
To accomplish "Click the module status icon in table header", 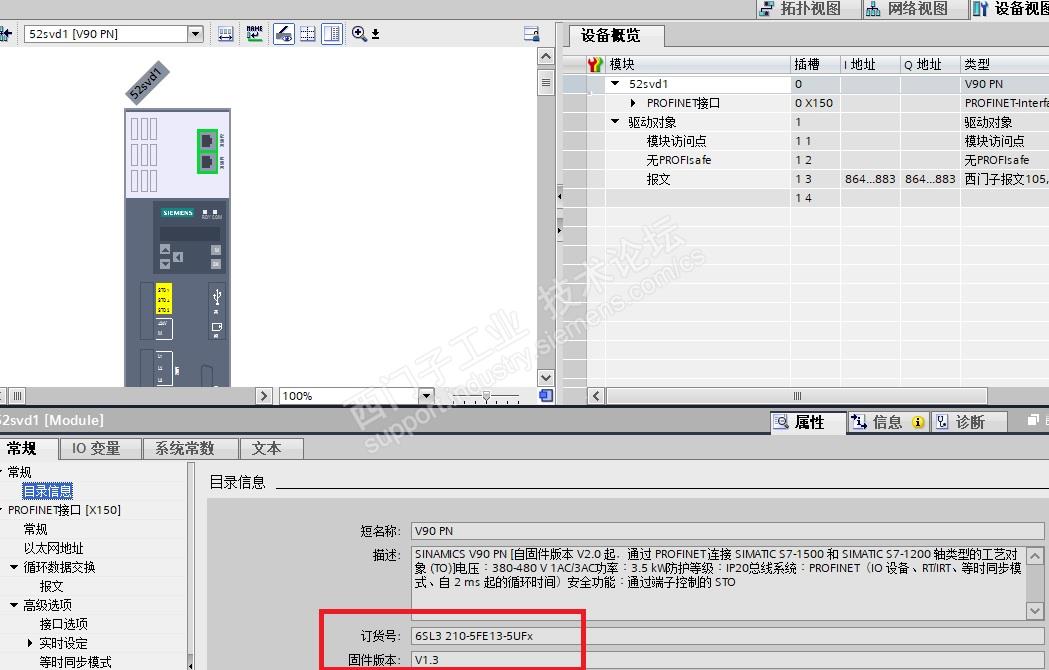I will pyautogui.click(x=595, y=64).
